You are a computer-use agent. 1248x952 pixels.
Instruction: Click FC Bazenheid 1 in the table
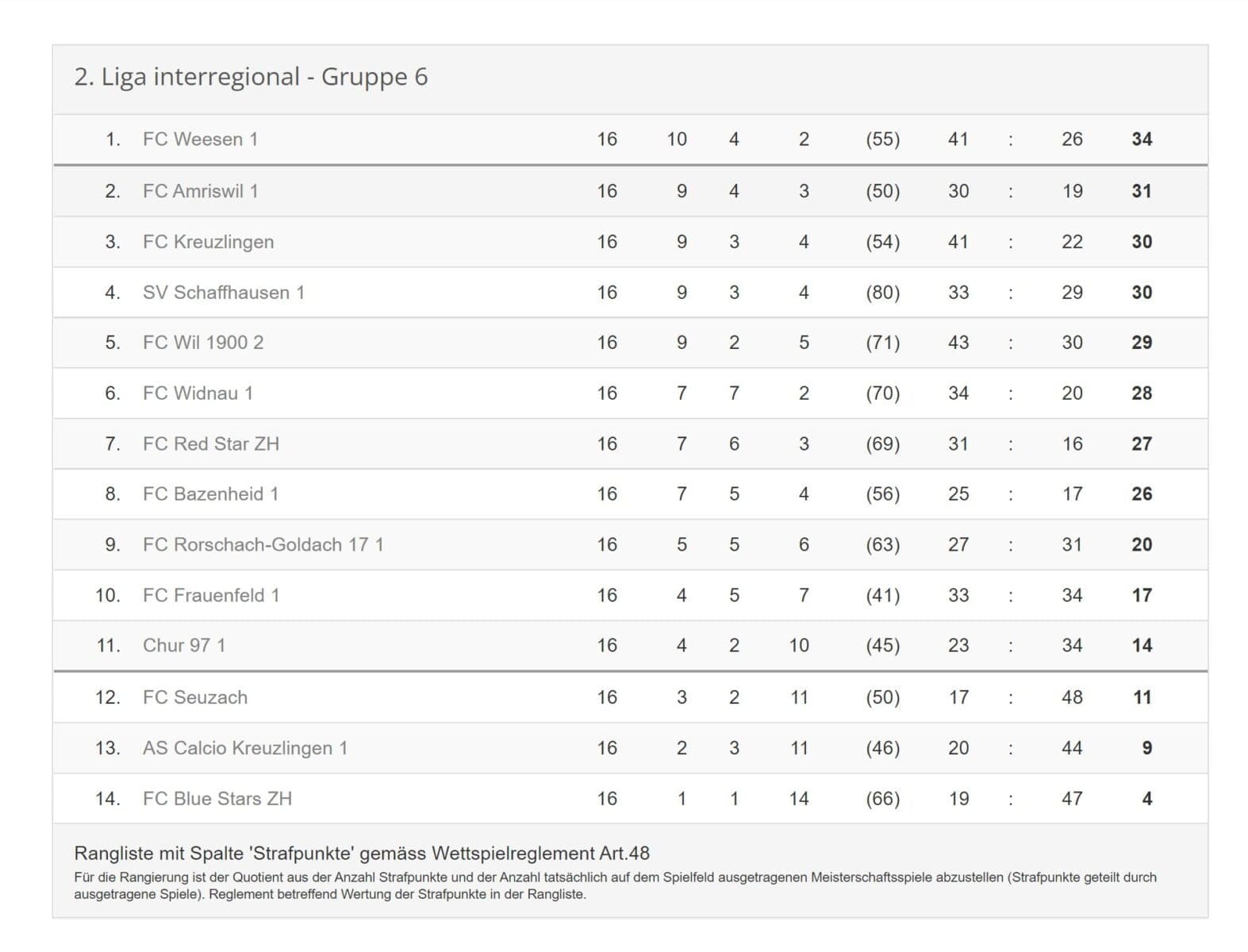pos(210,494)
